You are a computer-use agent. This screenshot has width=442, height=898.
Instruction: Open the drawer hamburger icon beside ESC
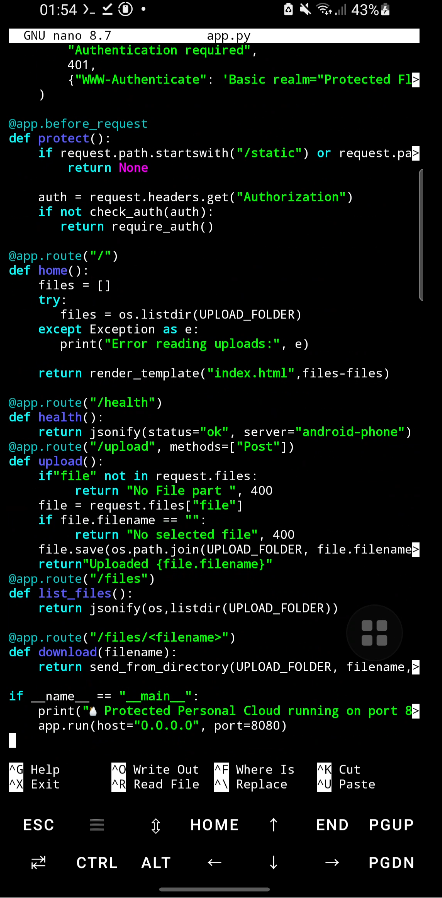pos(97,825)
